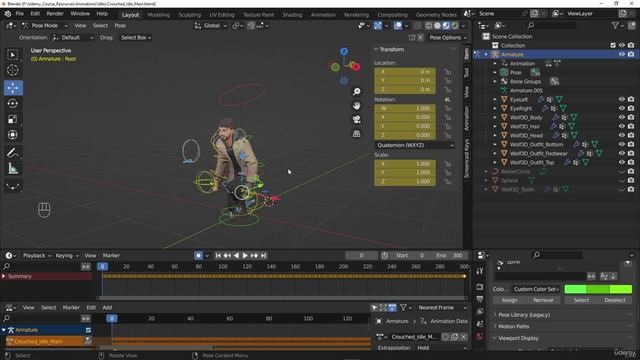This screenshot has width=640, height=360.
Task: Toggle Scene Collection exclude checkbox
Action: click(613, 45)
